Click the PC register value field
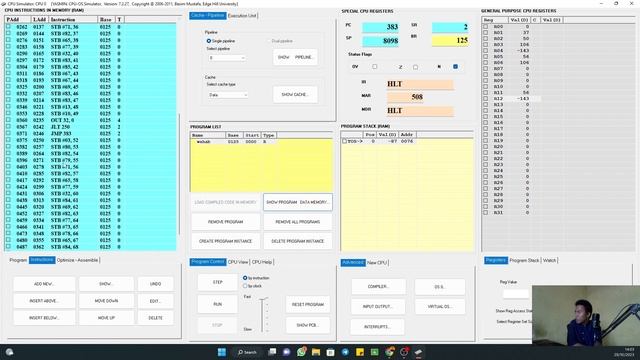 click(380, 27)
